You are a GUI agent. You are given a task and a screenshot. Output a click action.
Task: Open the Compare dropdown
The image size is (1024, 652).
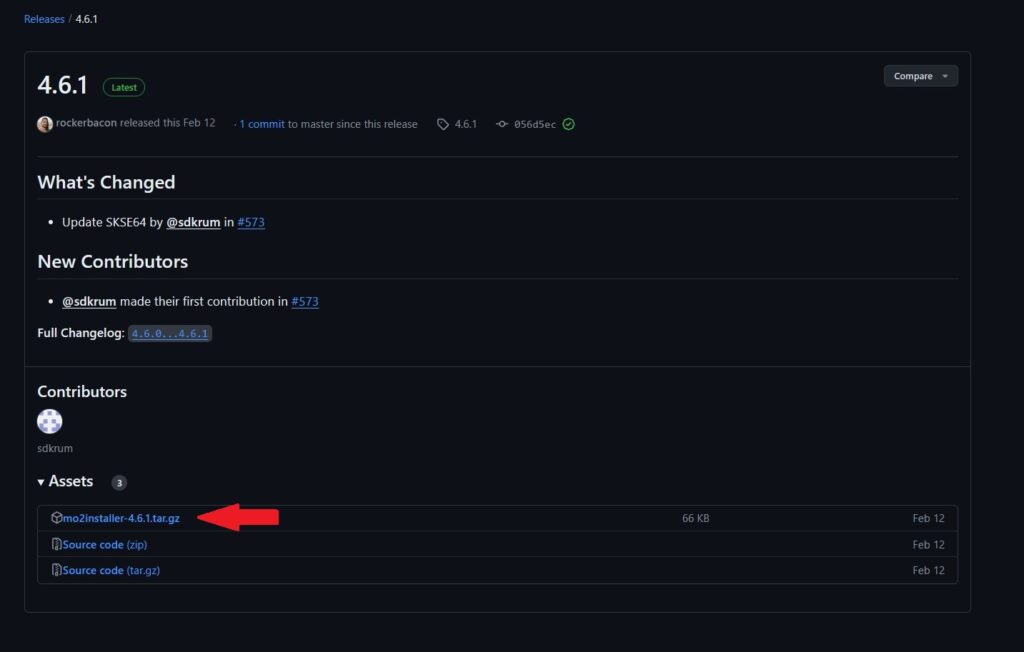pos(920,76)
